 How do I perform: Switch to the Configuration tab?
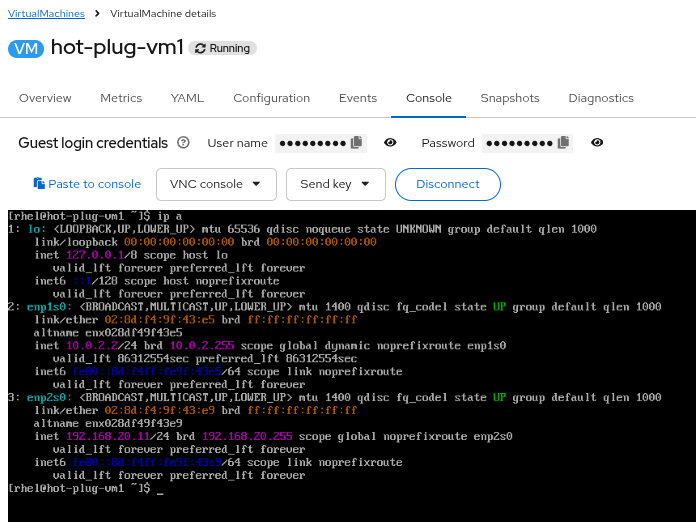click(271, 98)
